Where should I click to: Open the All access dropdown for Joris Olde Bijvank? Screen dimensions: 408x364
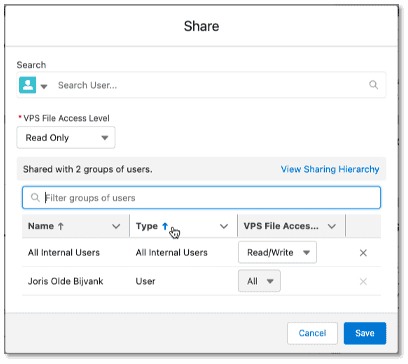click(259, 281)
